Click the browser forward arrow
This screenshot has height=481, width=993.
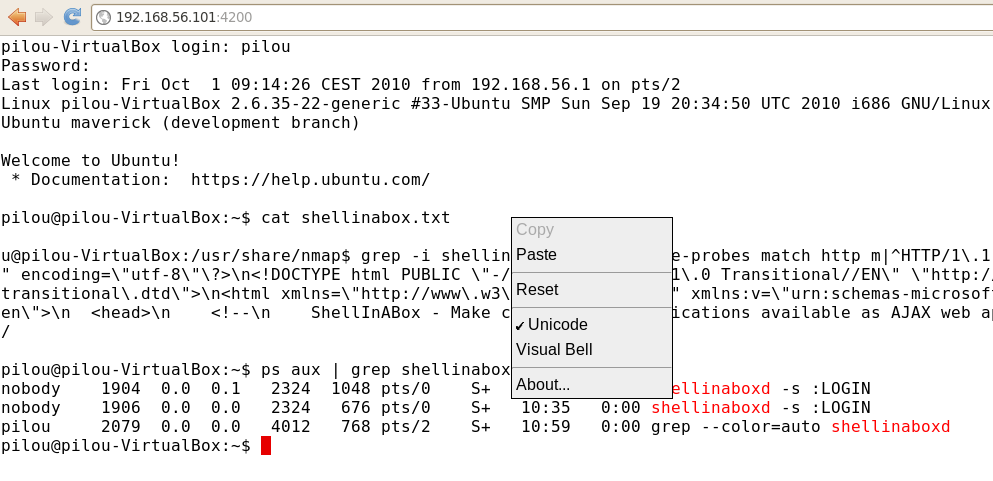tap(43, 16)
